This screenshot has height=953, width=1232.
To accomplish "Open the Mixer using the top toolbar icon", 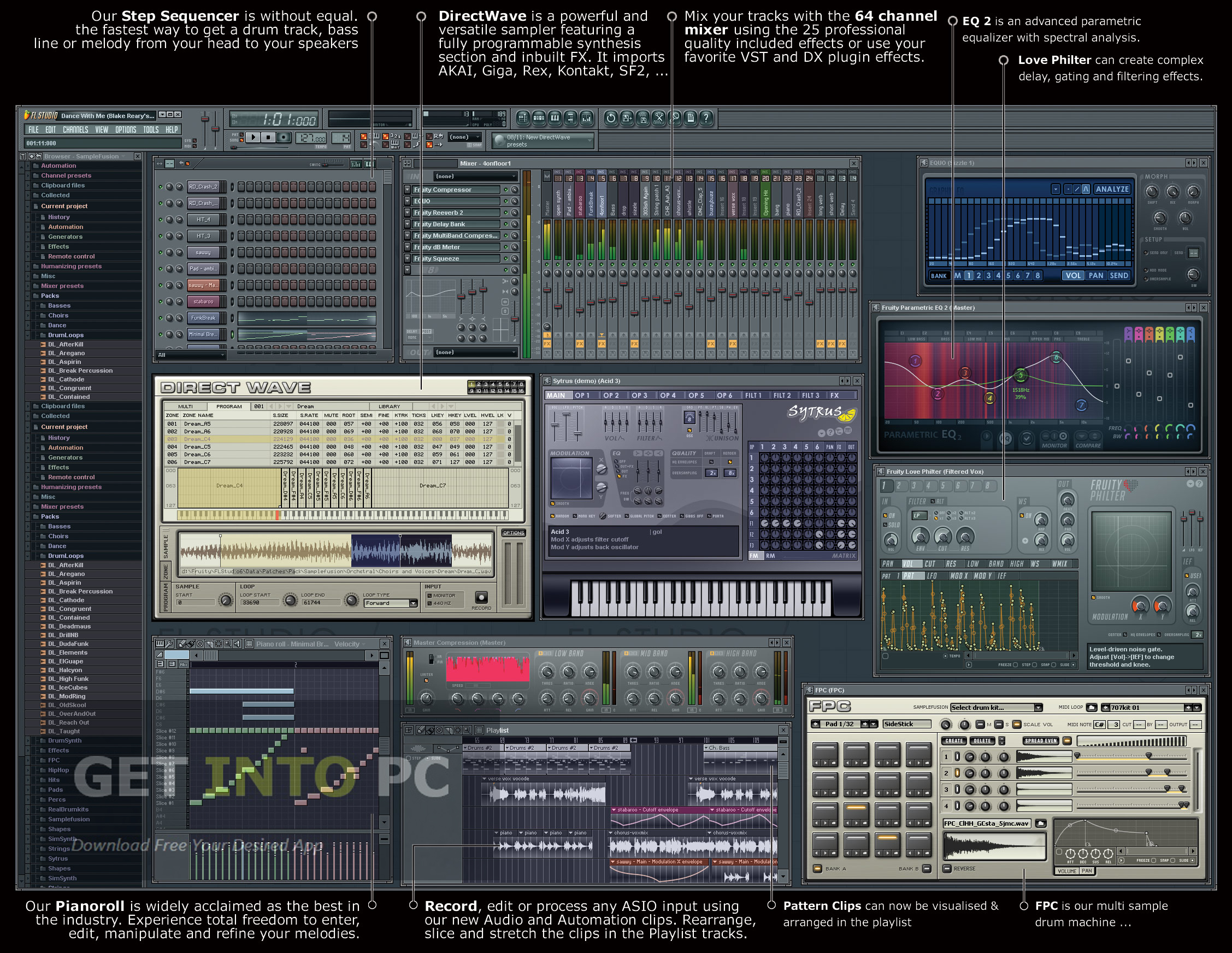I will pos(587,118).
